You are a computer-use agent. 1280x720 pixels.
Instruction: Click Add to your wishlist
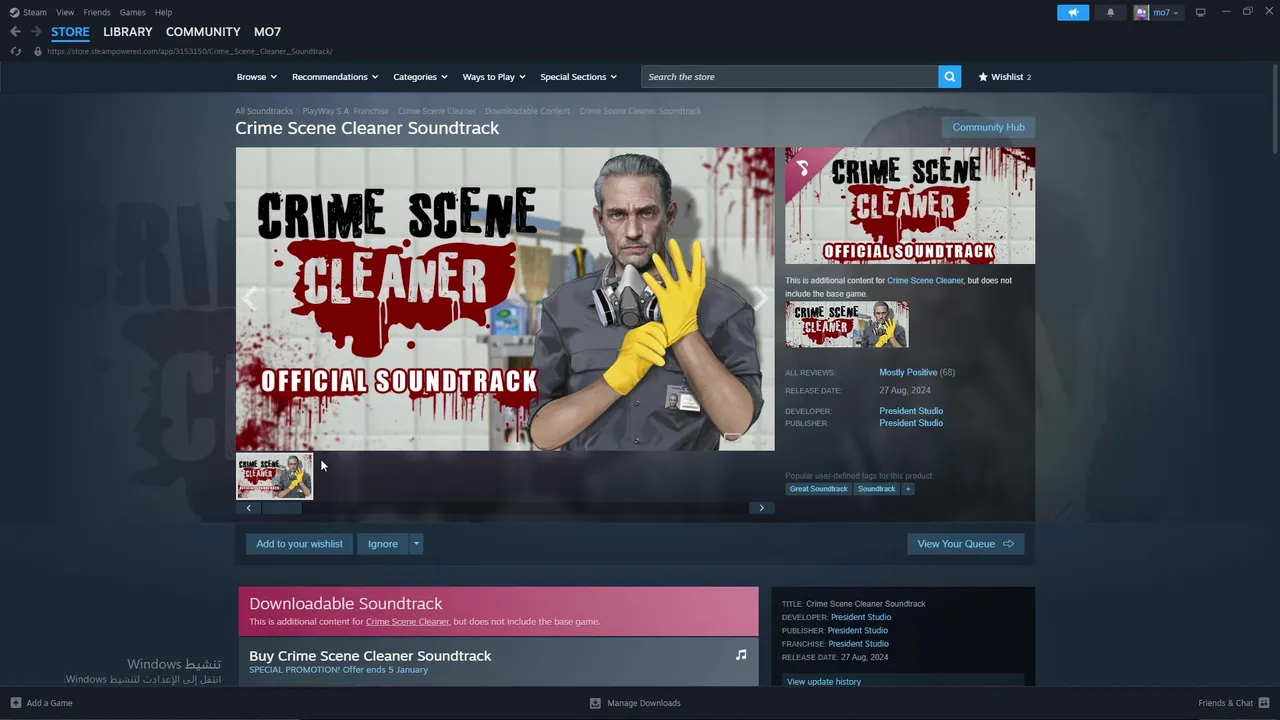coord(299,544)
